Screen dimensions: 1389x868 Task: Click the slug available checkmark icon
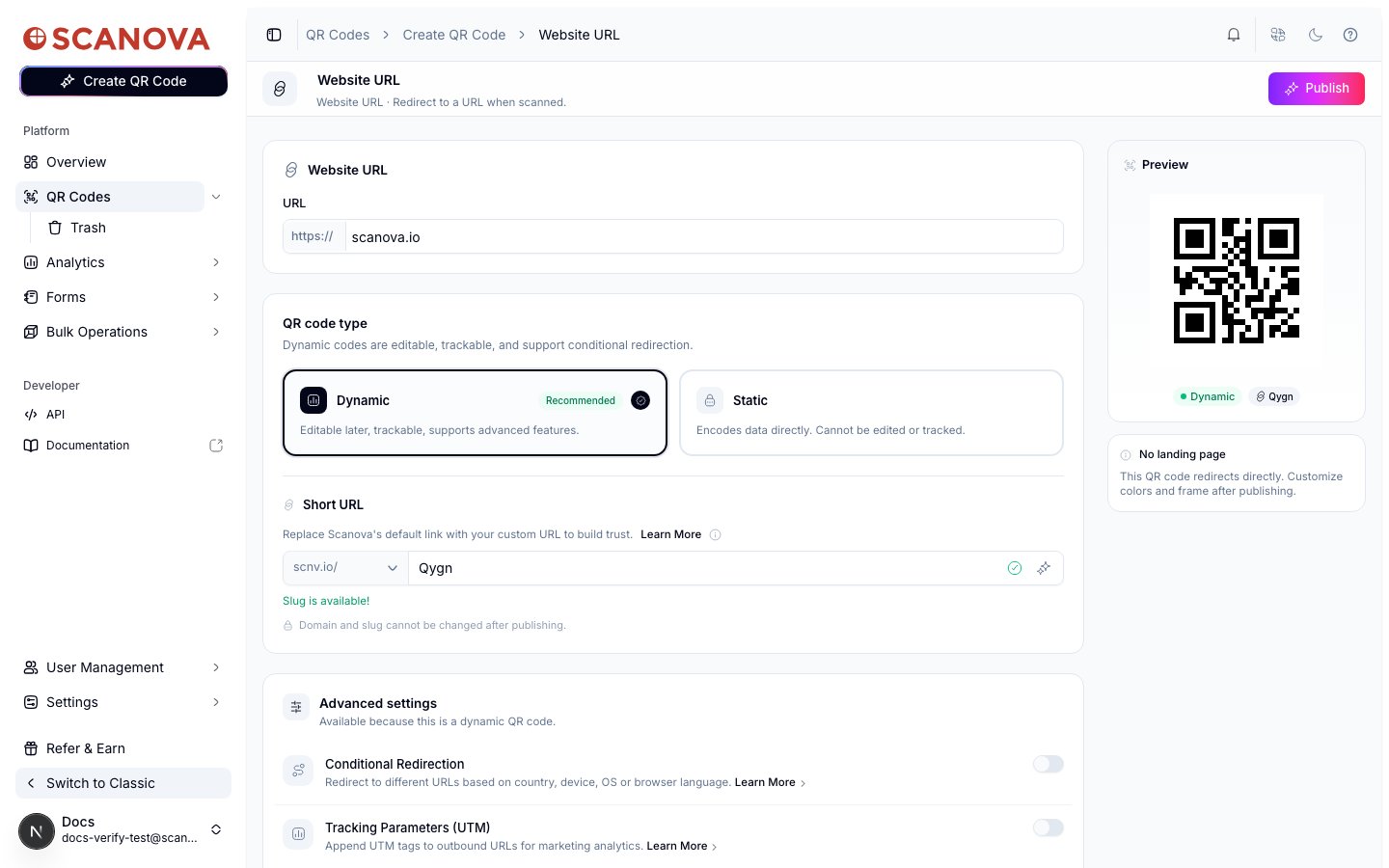click(x=1015, y=568)
